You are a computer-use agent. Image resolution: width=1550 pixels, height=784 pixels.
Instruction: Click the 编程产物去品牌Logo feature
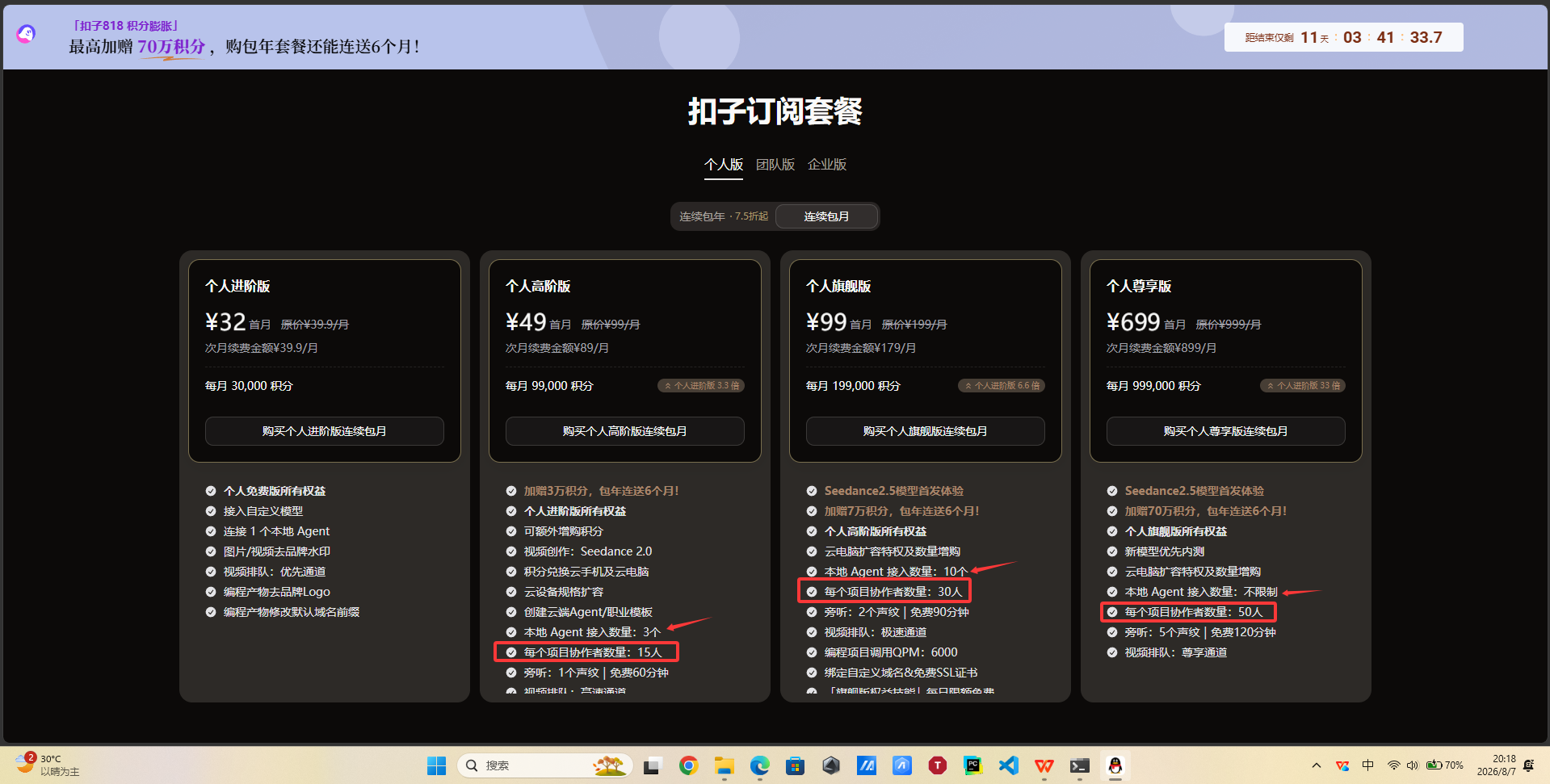[277, 592]
